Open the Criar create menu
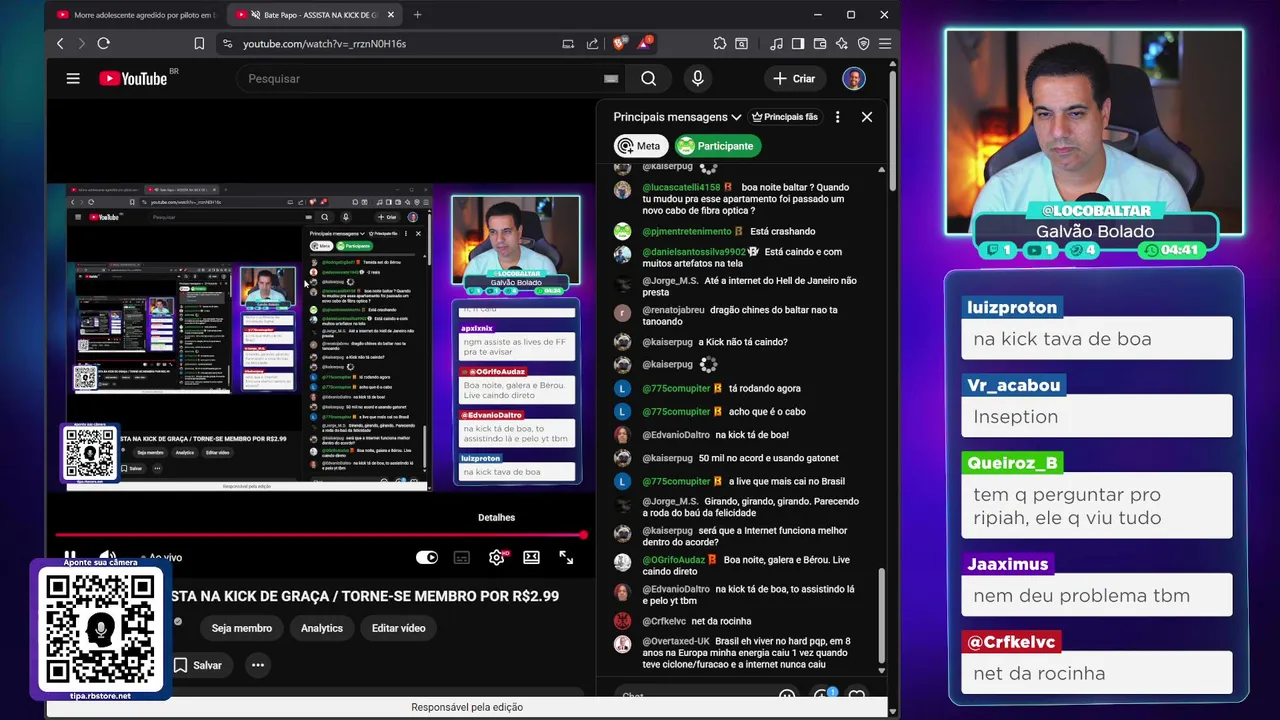Viewport: 1280px width, 720px height. [794, 78]
